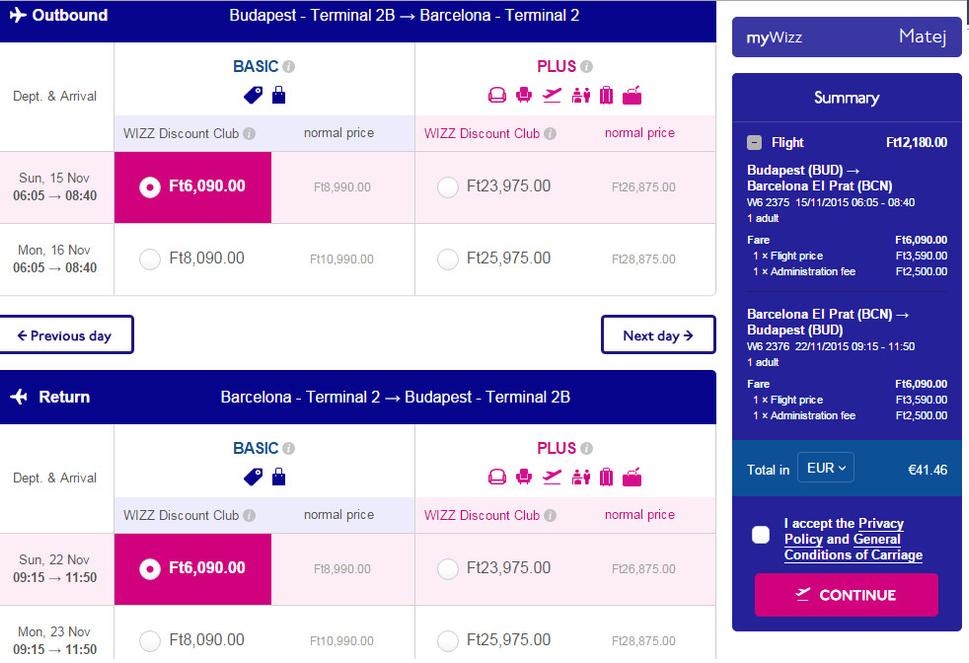Click the CONTINUE button

846,595
